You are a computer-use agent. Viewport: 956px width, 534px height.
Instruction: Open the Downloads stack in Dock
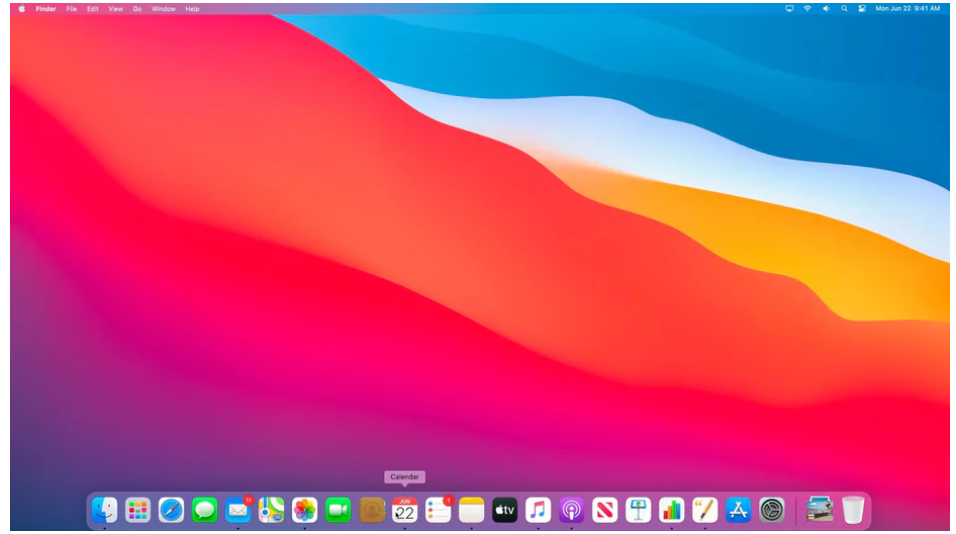pyautogui.click(x=819, y=510)
